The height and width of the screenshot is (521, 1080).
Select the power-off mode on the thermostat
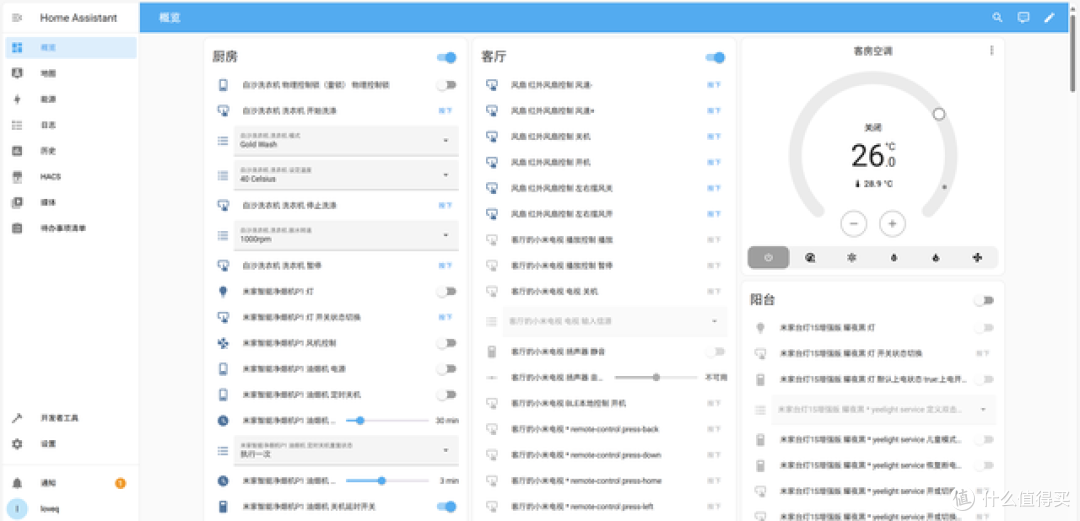pyautogui.click(x=769, y=257)
